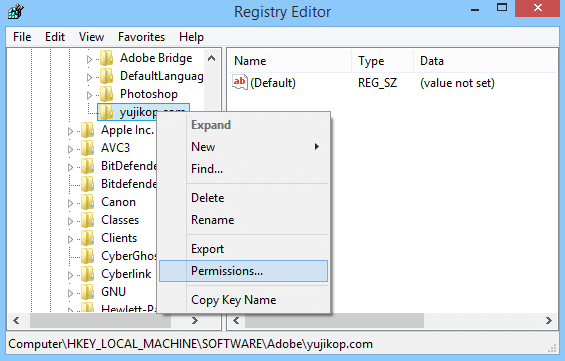Click tree pane scroll up arrow
The width and height of the screenshot is (565, 361).
click(x=212, y=58)
